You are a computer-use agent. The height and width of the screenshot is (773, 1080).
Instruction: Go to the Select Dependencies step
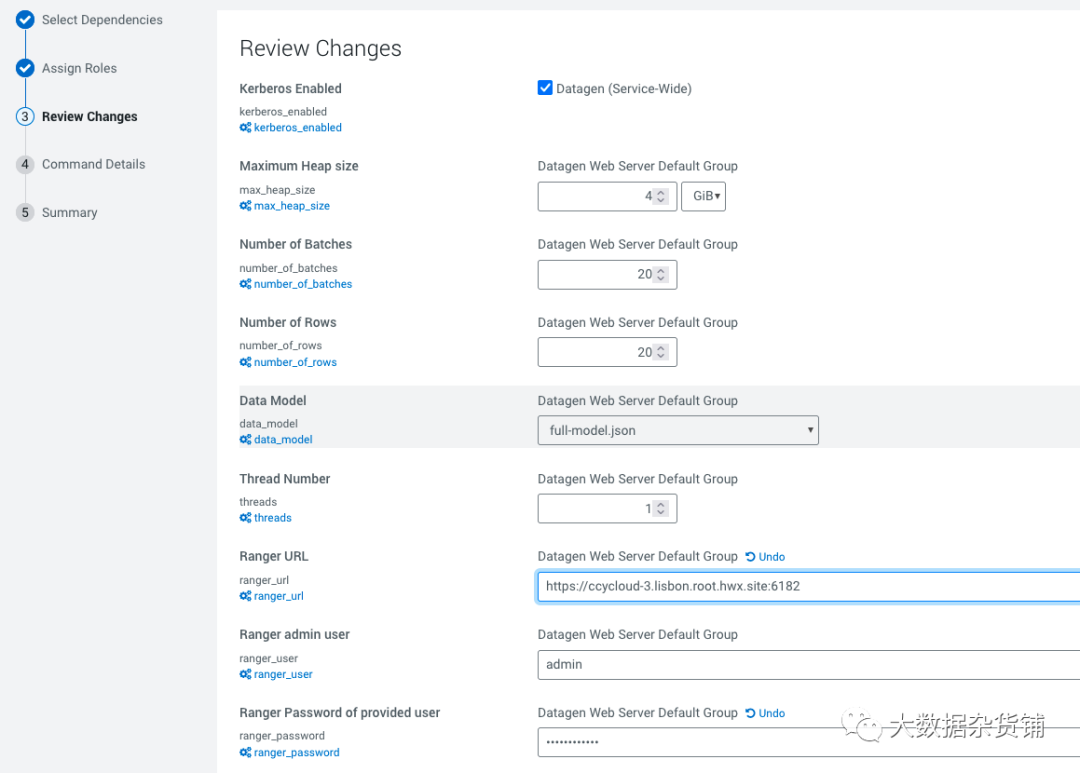[102, 20]
